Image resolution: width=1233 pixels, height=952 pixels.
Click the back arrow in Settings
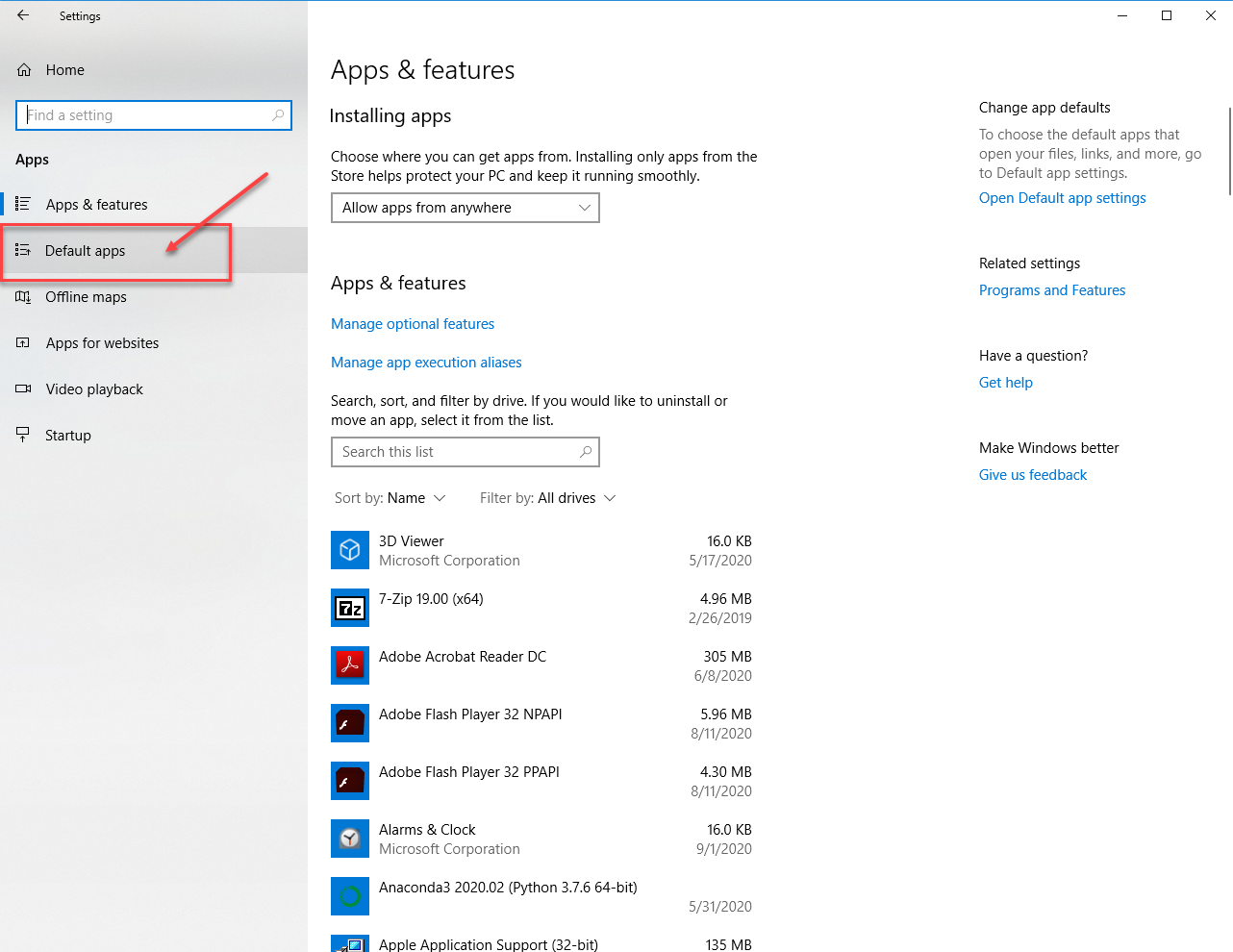23,15
